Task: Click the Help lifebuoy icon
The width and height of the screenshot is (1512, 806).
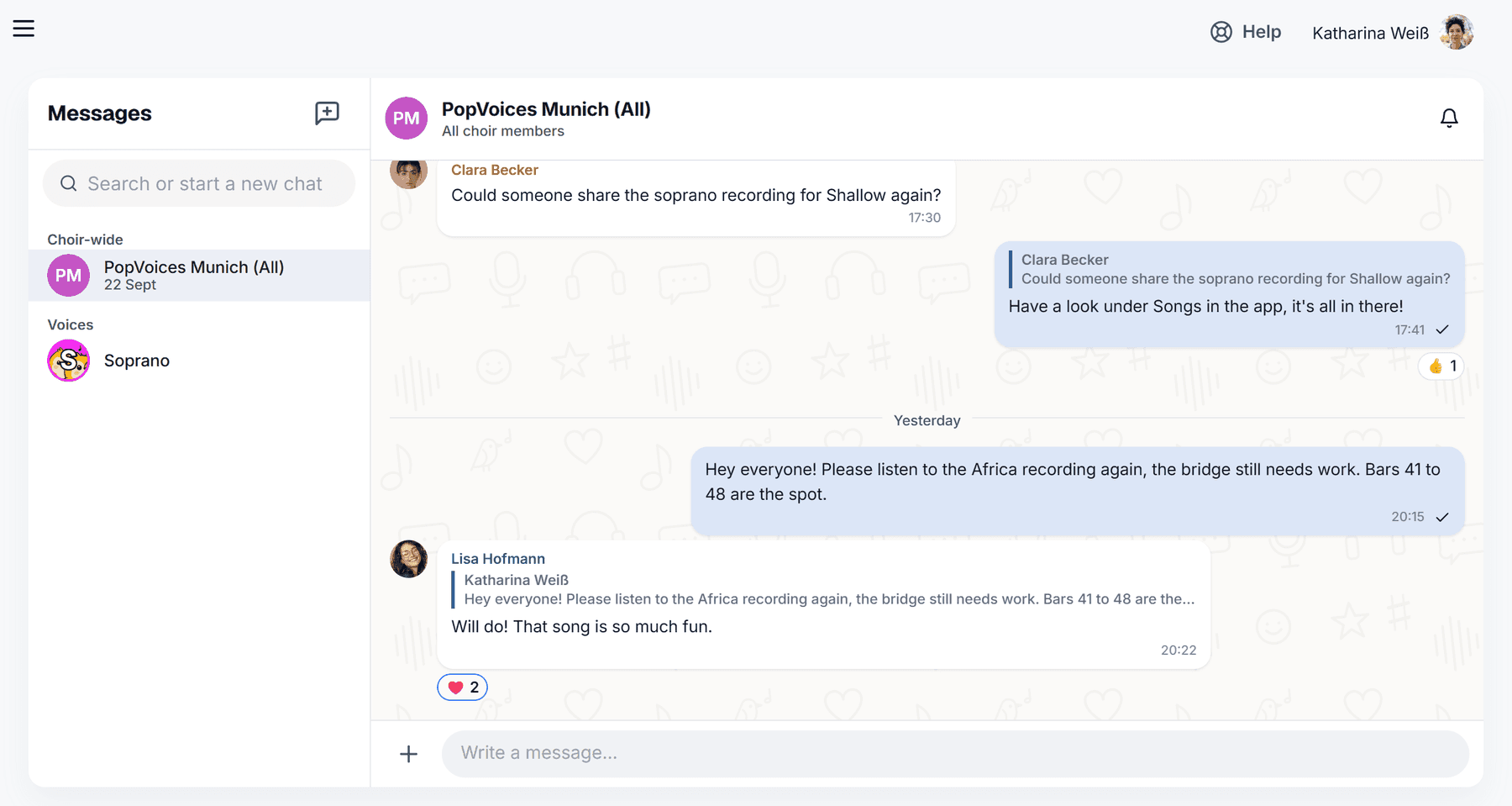Action: [1221, 32]
